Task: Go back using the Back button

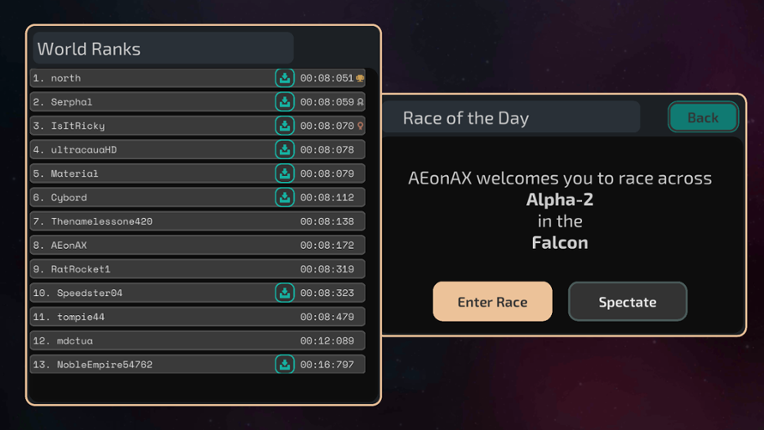Action: point(703,118)
